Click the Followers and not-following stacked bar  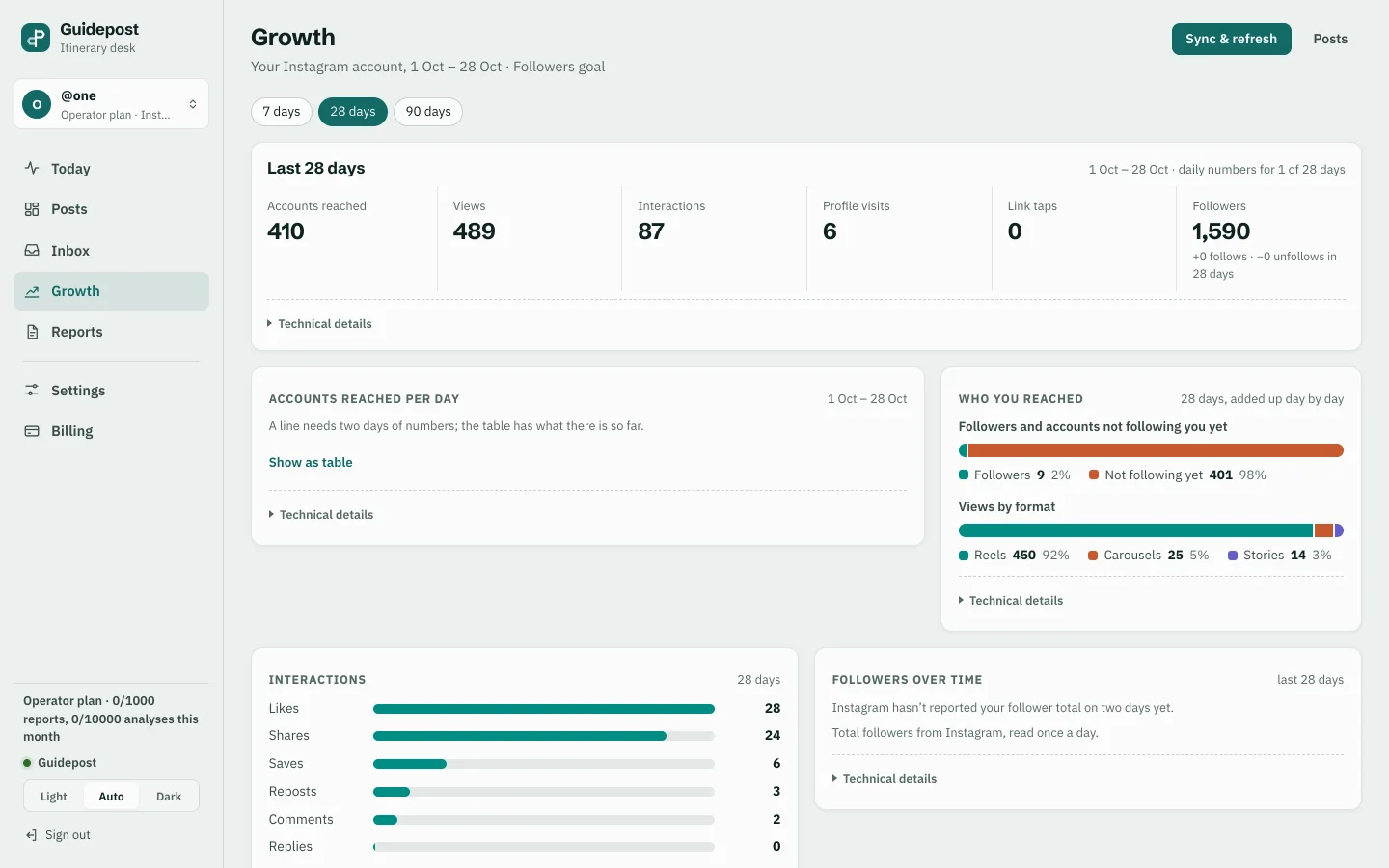click(1151, 450)
